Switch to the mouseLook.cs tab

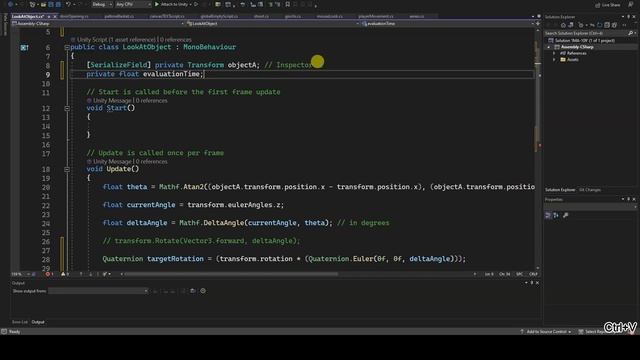330,16
